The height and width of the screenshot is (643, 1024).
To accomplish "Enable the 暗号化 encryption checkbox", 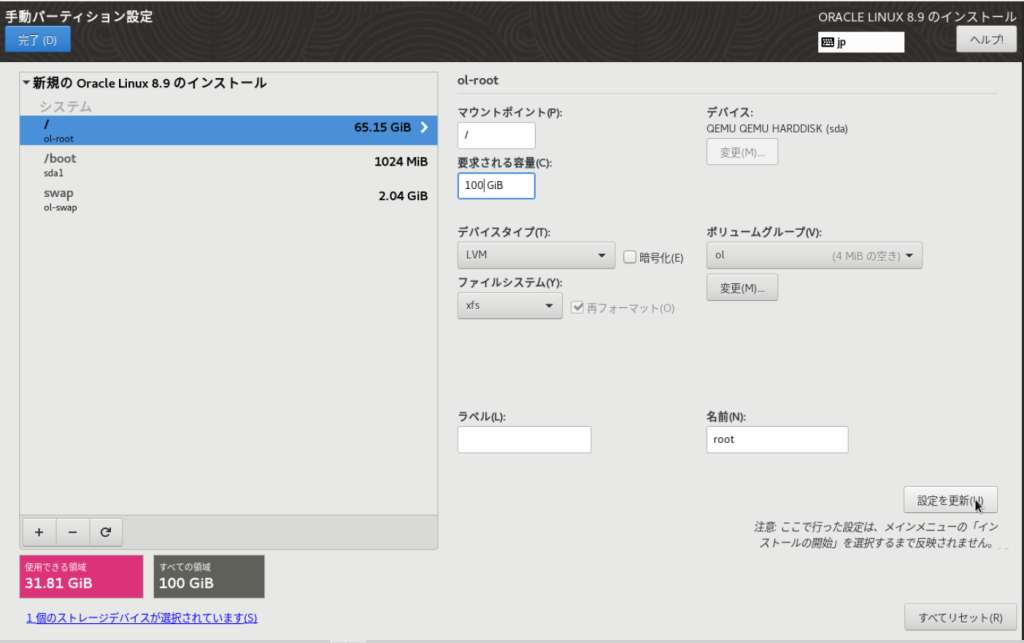I will pyautogui.click(x=630, y=256).
